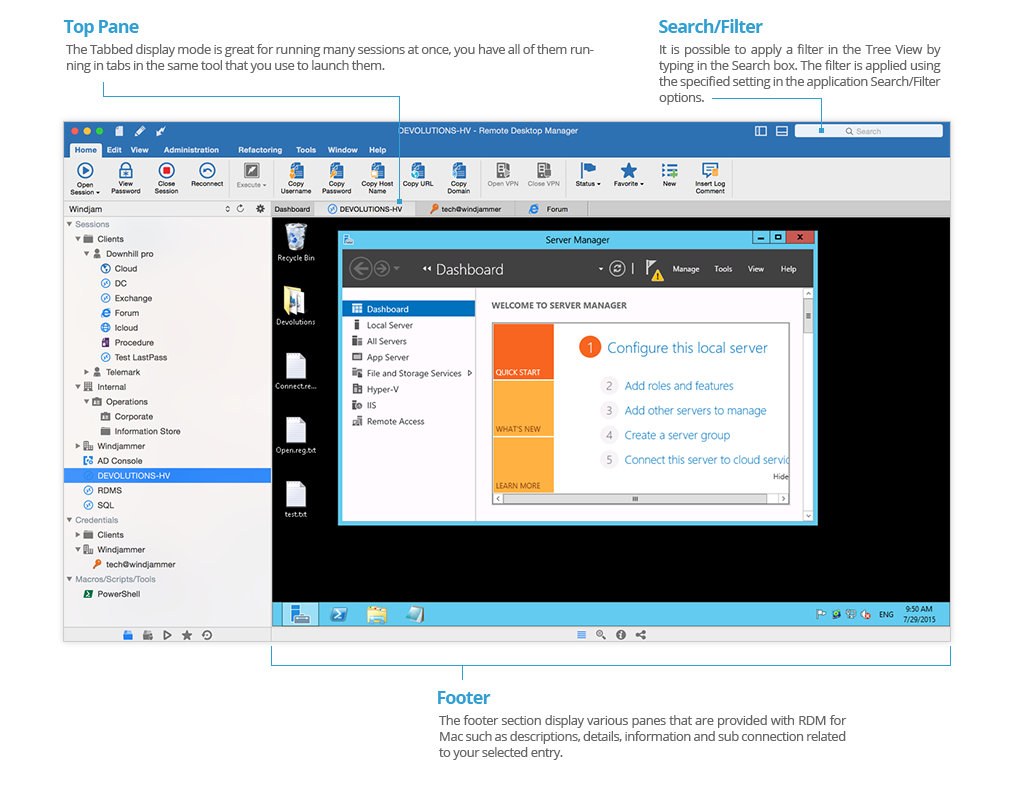Click Add other servers to manage link
Viewport: 1024px width, 793px height.
pos(695,410)
